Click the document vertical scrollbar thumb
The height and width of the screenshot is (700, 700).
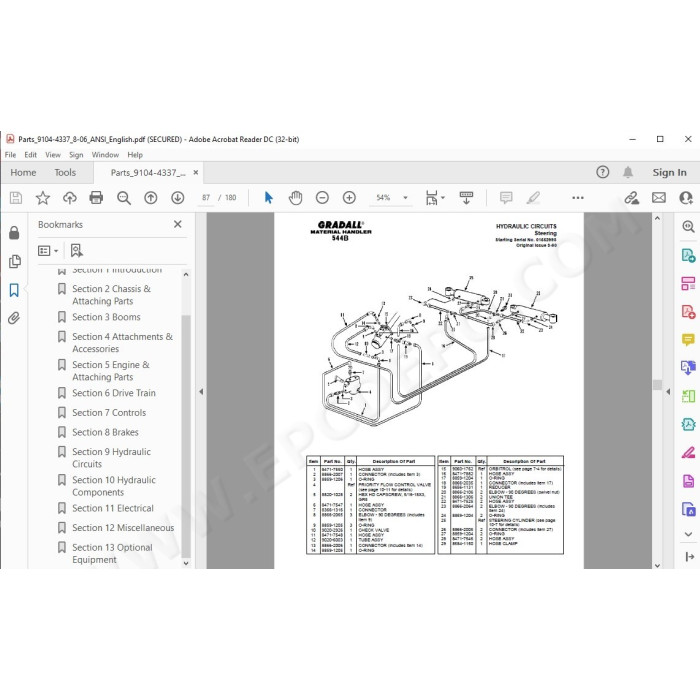pyautogui.click(x=657, y=385)
